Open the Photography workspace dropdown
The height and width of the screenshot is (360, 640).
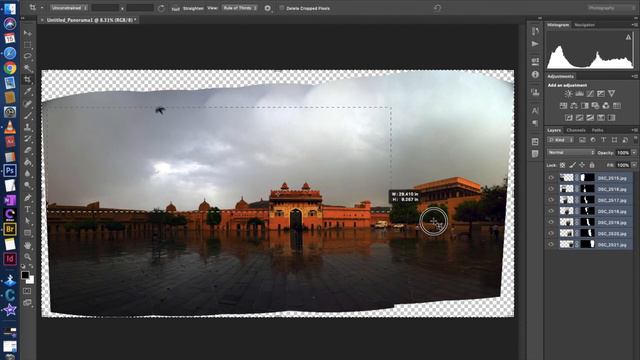pyautogui.click(x=611, y=8)
